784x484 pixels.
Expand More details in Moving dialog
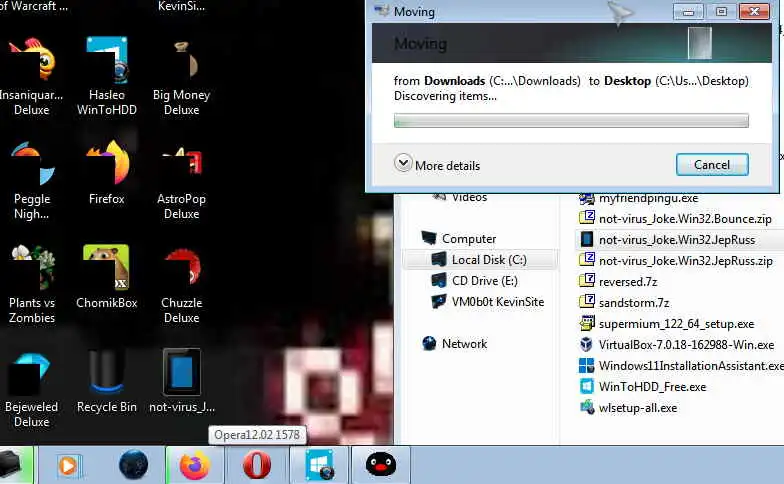point(437,164)
